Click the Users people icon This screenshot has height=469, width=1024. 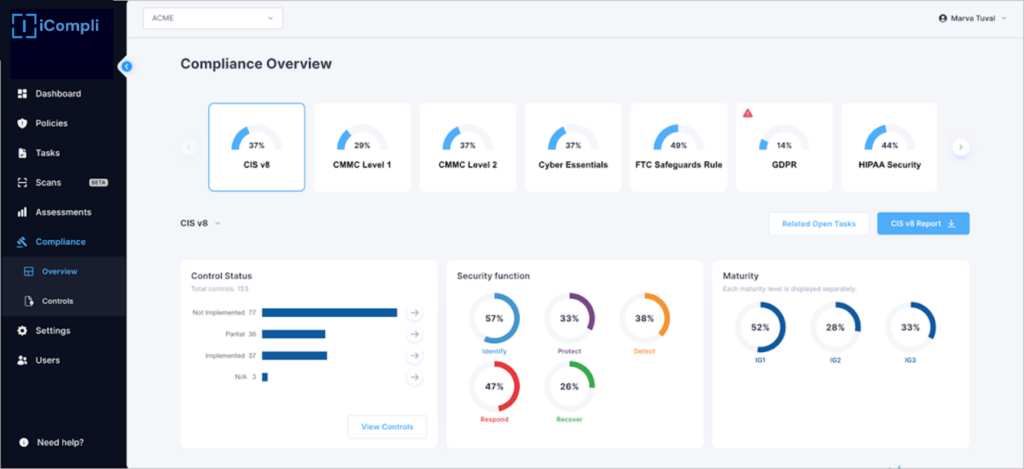(23, 360)
